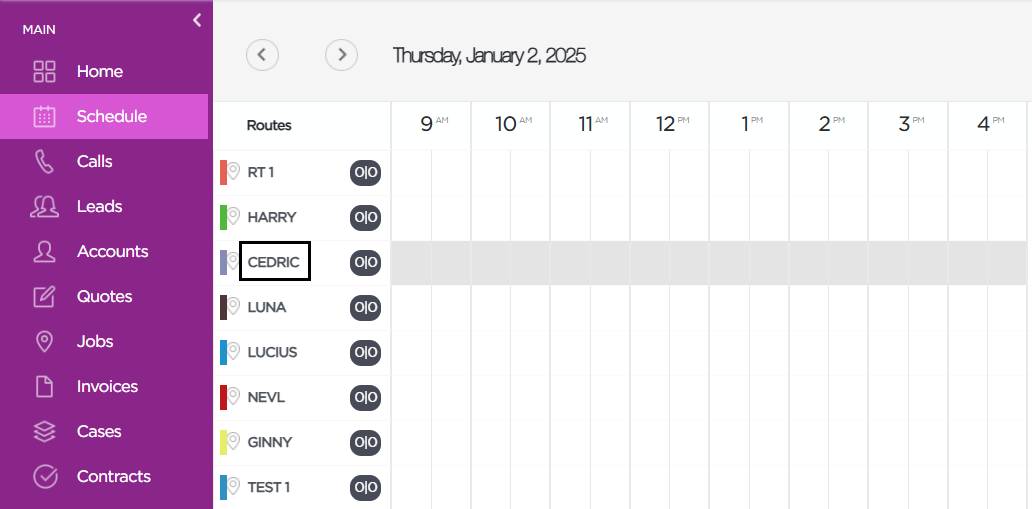
Task: Click the Quotes pencil icon
Action: (44, 296)
